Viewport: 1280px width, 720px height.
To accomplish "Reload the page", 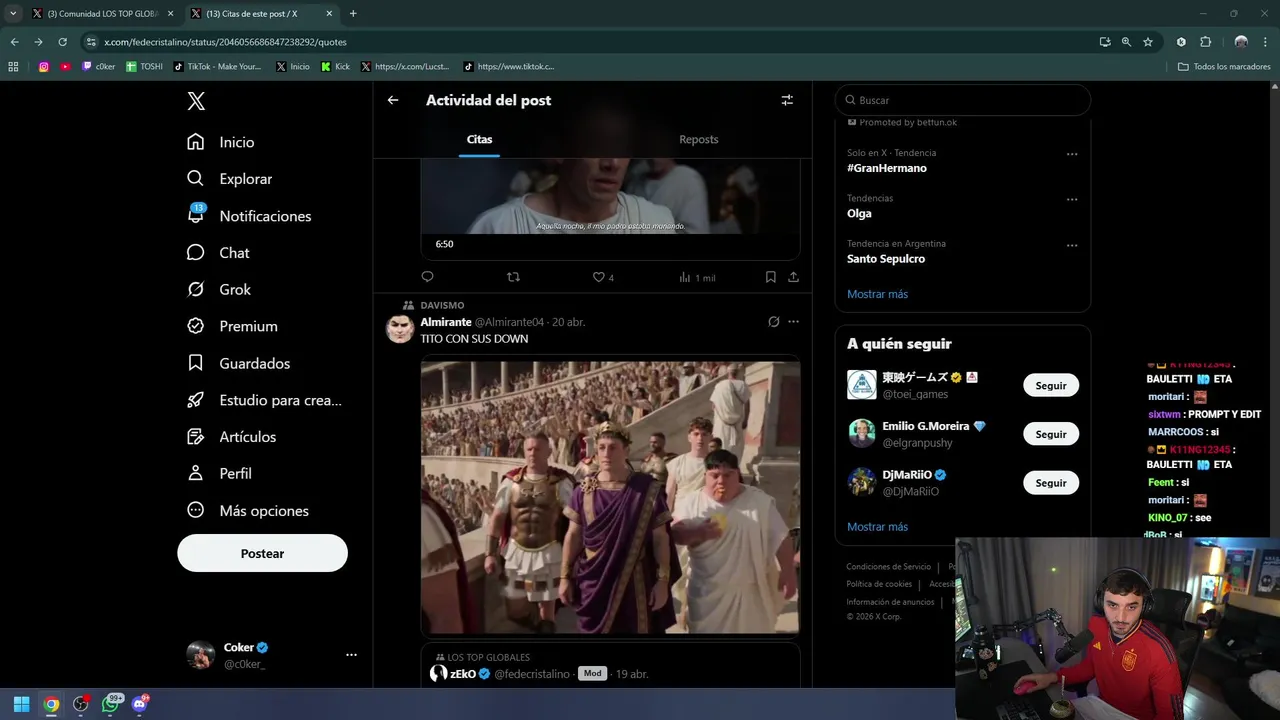I will point(62,42).
